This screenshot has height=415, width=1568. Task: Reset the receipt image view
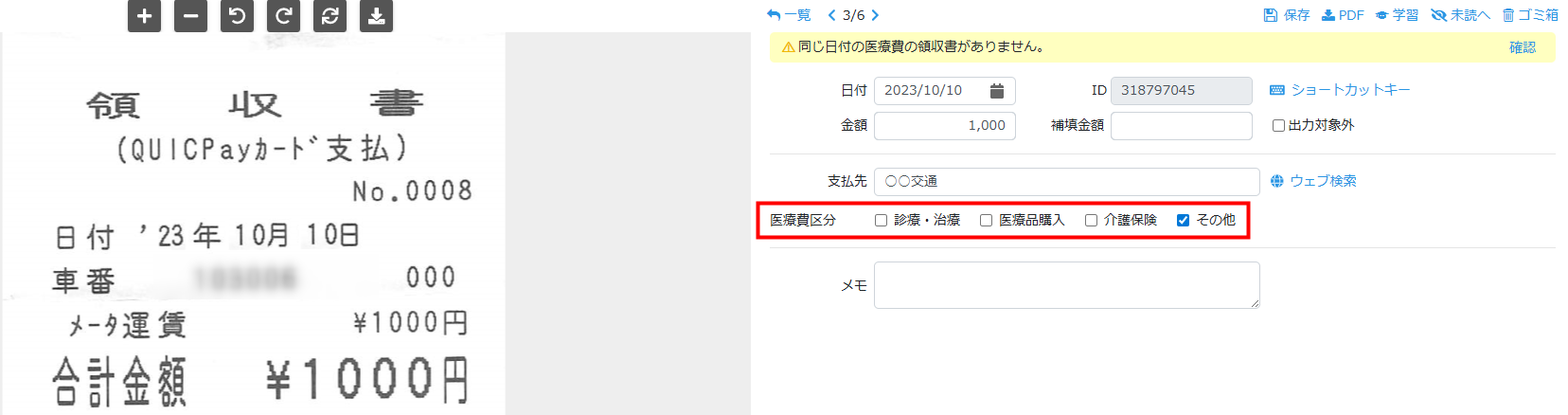pos(330,16)
